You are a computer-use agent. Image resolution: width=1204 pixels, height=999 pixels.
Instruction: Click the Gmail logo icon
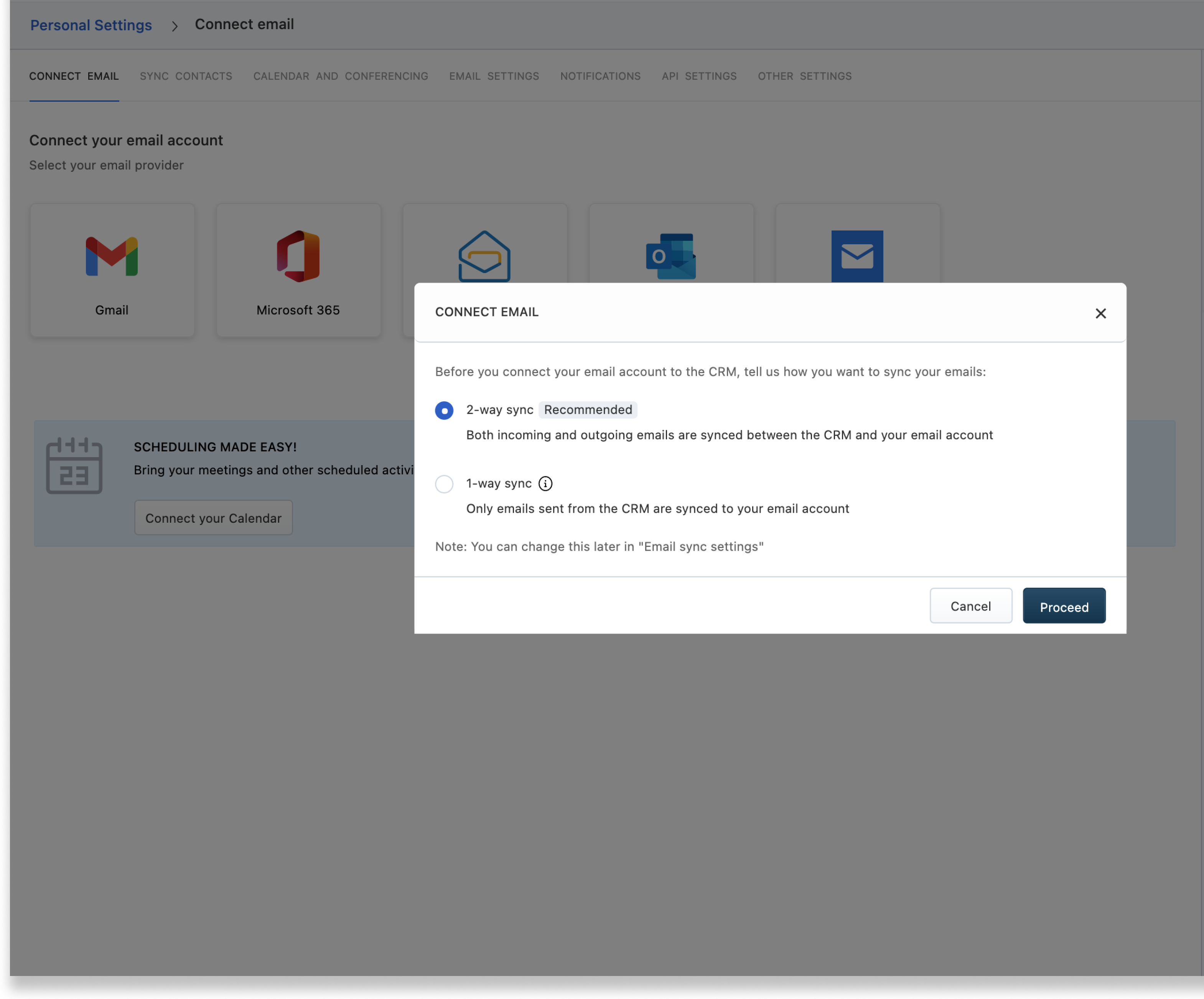tap(112, 256)
